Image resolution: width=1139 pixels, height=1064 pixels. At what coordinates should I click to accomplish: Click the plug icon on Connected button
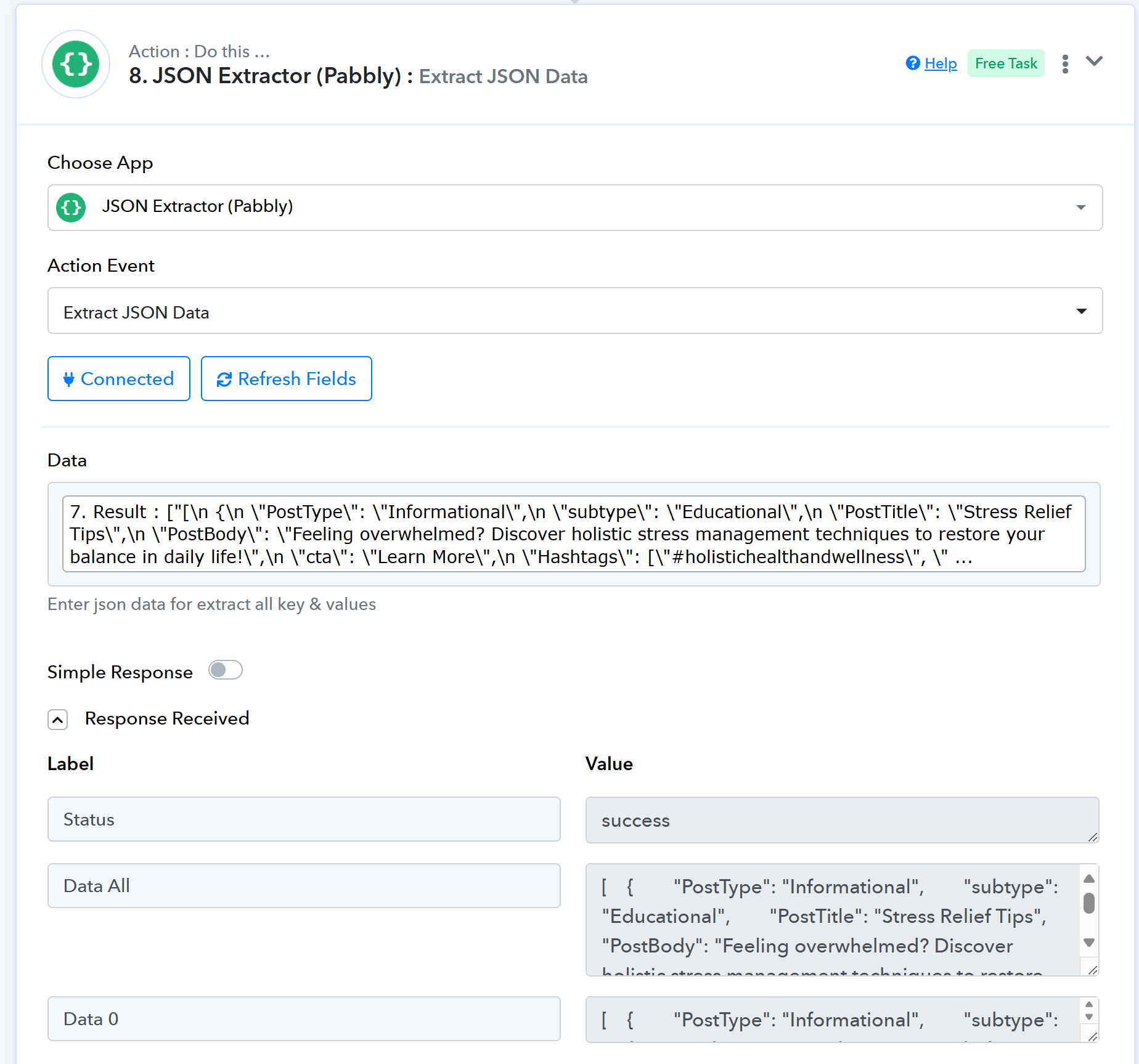(x=69, y=379)
